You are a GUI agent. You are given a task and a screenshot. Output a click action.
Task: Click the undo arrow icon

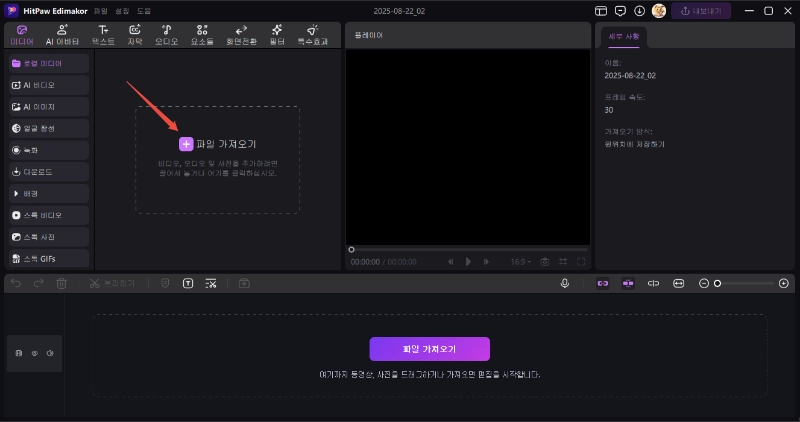coord(16,283)
